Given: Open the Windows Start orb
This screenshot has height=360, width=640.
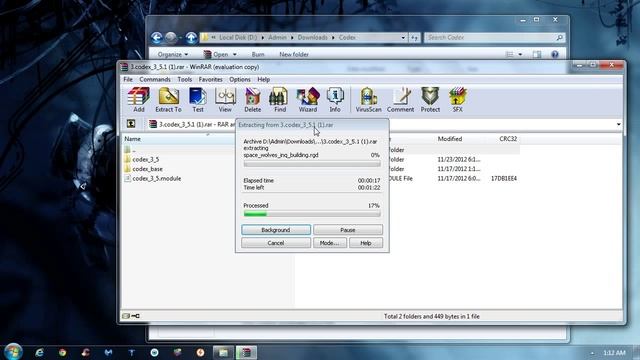Looking at the screenshot, I should coord(13,352).
